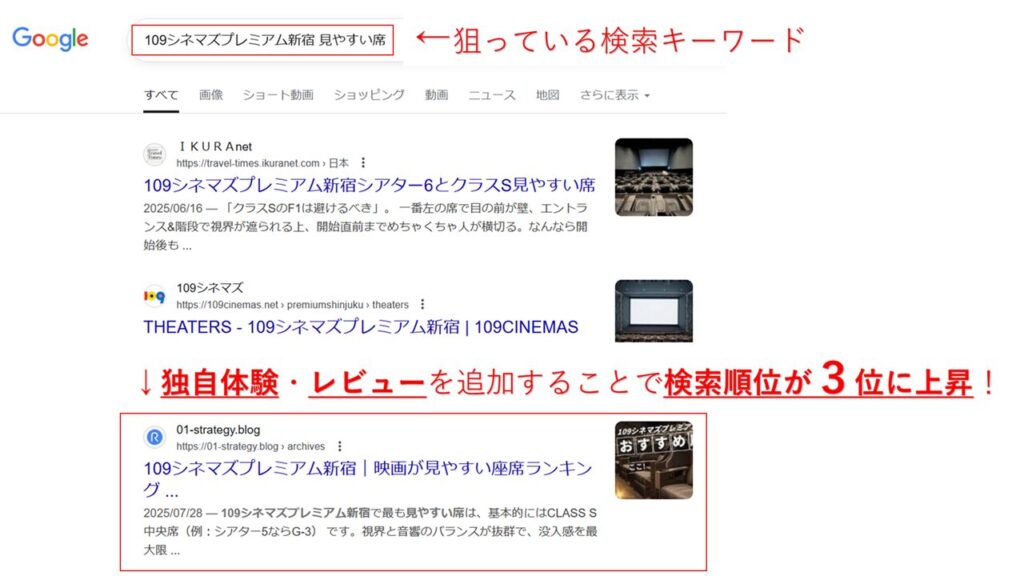1024x576 pixels.
Task: Click the 01-strategy.blog site name
Action: pos(218,430)
